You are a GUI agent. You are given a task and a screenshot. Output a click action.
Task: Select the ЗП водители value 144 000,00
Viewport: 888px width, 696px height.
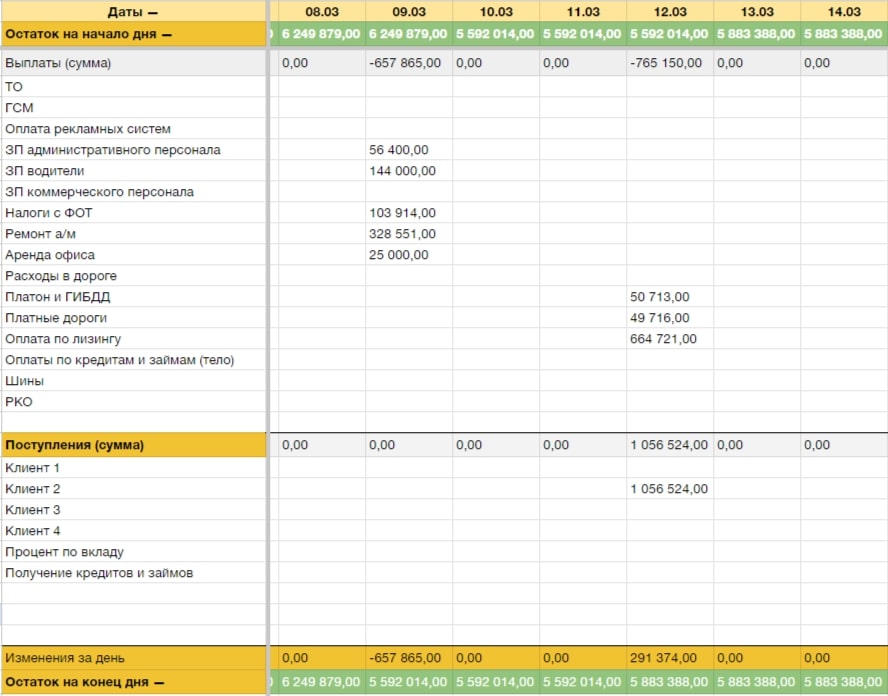[x=402, y=171]
